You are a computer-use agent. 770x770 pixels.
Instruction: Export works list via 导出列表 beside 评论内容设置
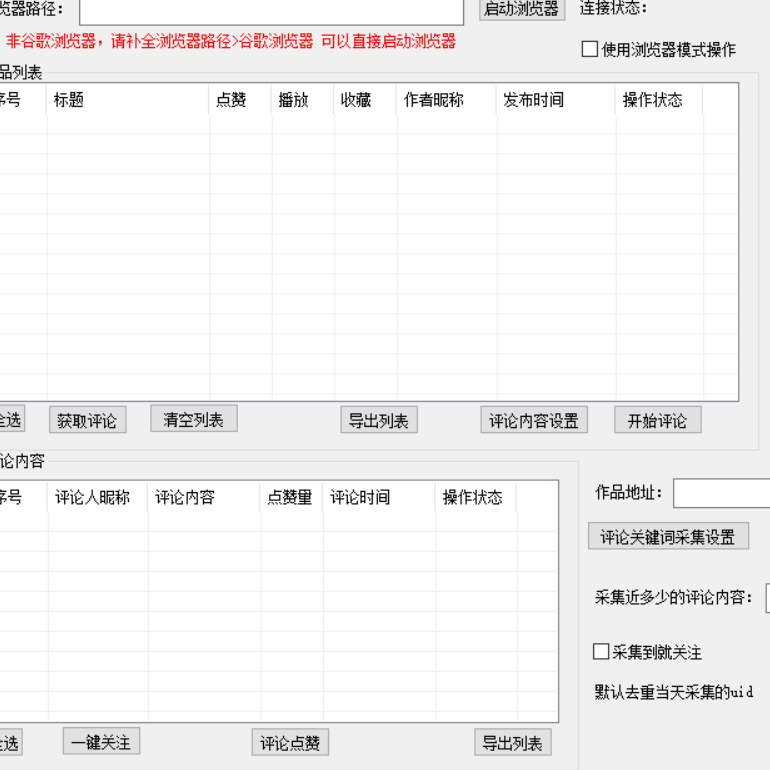(378, 421)
